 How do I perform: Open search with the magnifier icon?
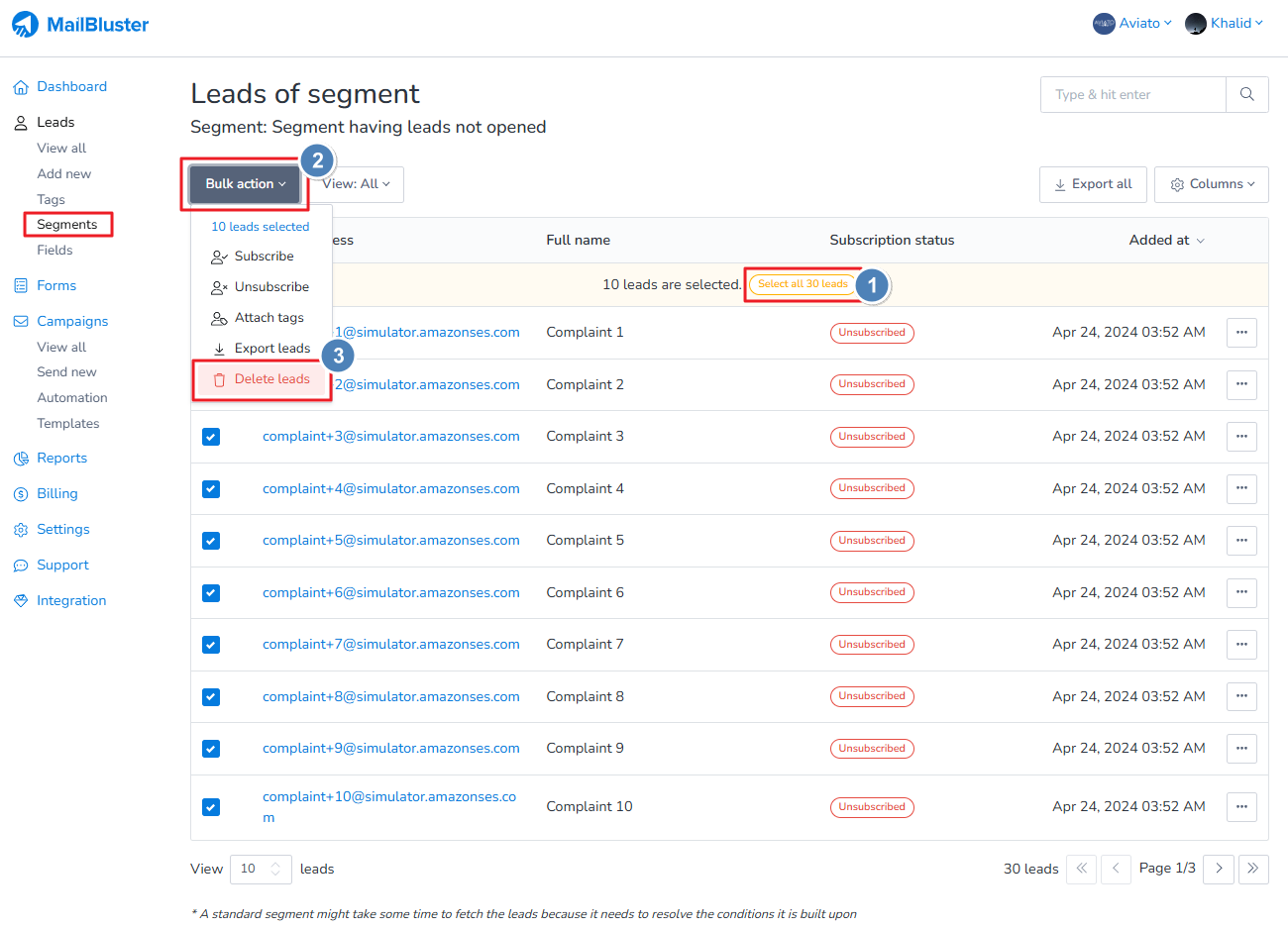pos(1246,94)
